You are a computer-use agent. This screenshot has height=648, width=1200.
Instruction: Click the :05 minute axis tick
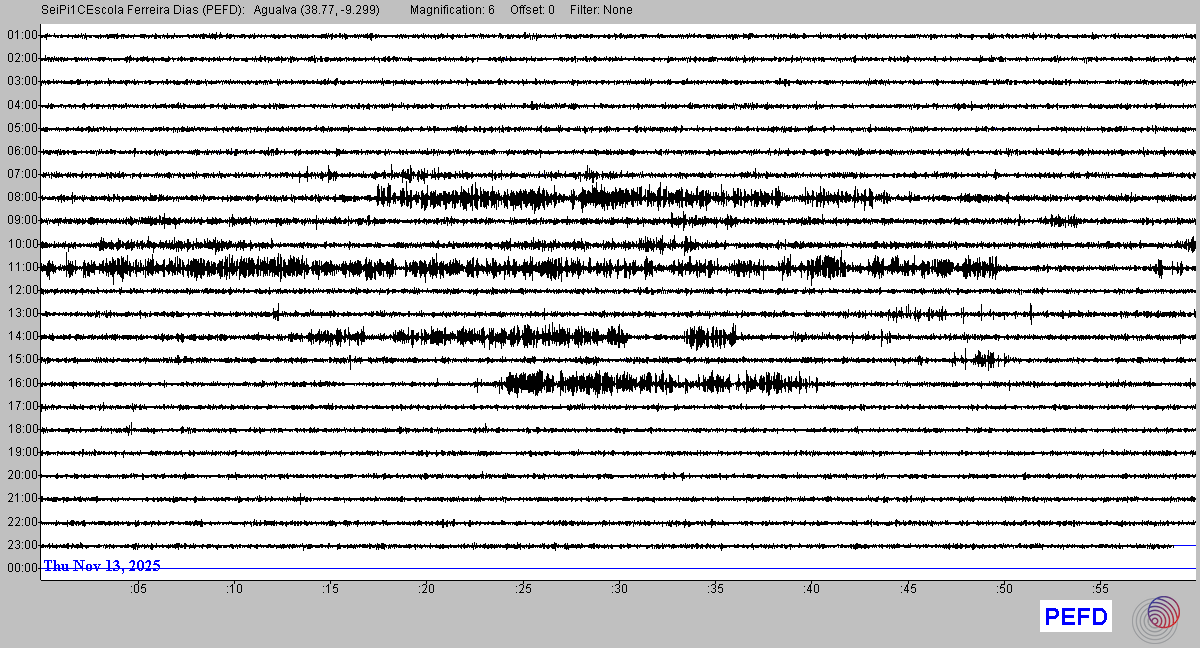[138, 589]
